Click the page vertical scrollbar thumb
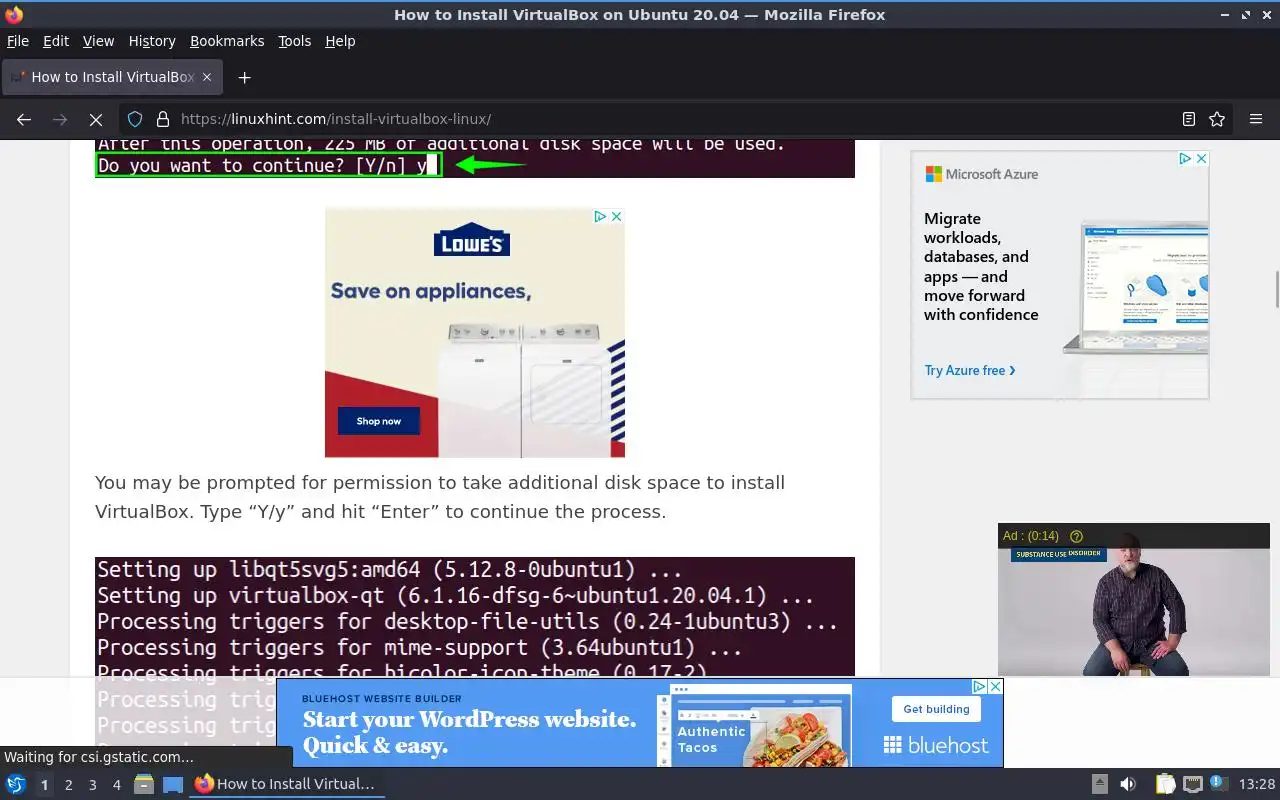 [x=1277, y=289]
